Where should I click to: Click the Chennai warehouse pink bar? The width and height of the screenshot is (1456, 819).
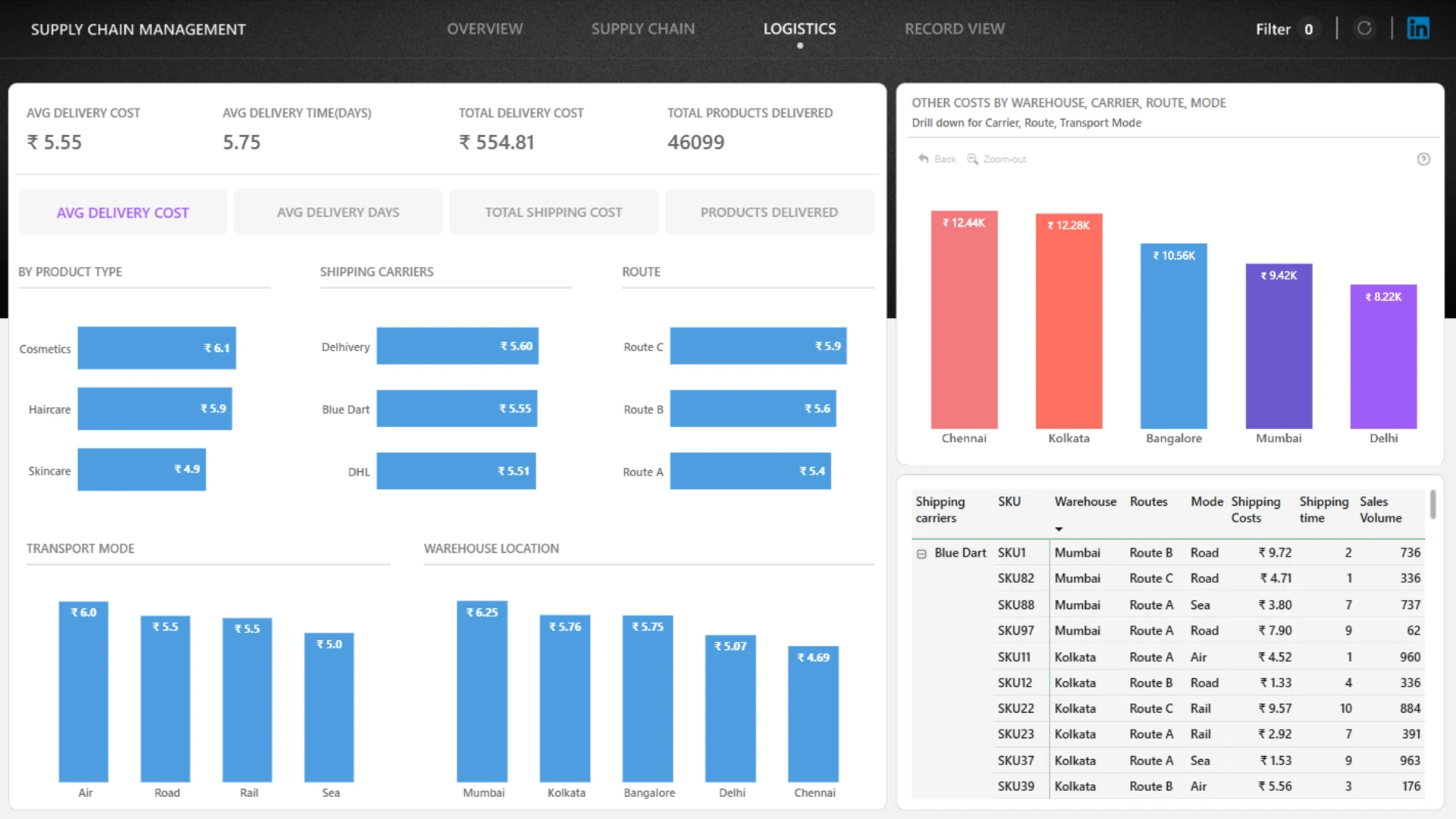[x=964, y=320]
